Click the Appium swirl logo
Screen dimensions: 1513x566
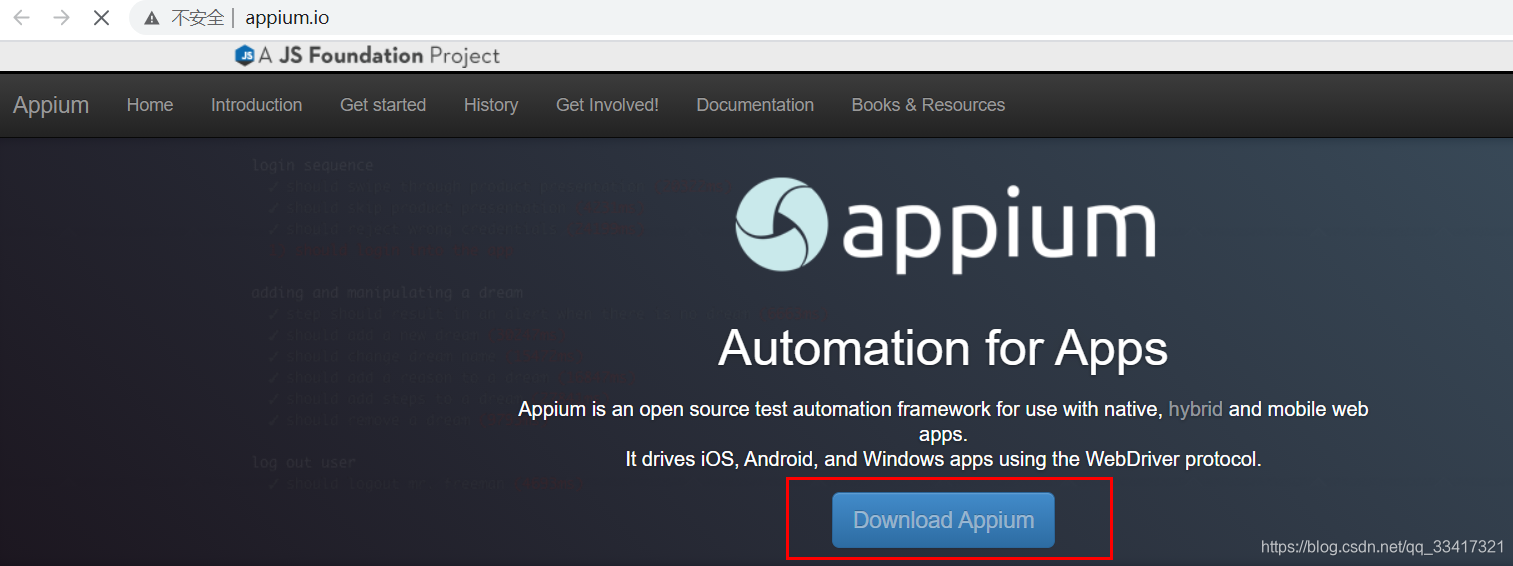781,226
